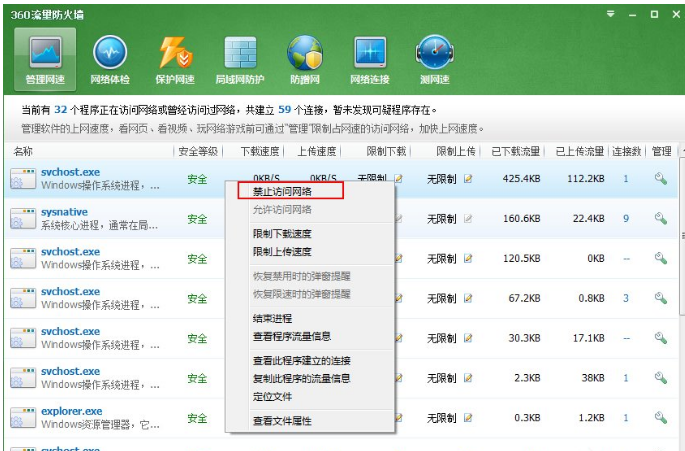Click the 112.2KB uploaded value
685x451 pixels.
click(x=586, y=179)
